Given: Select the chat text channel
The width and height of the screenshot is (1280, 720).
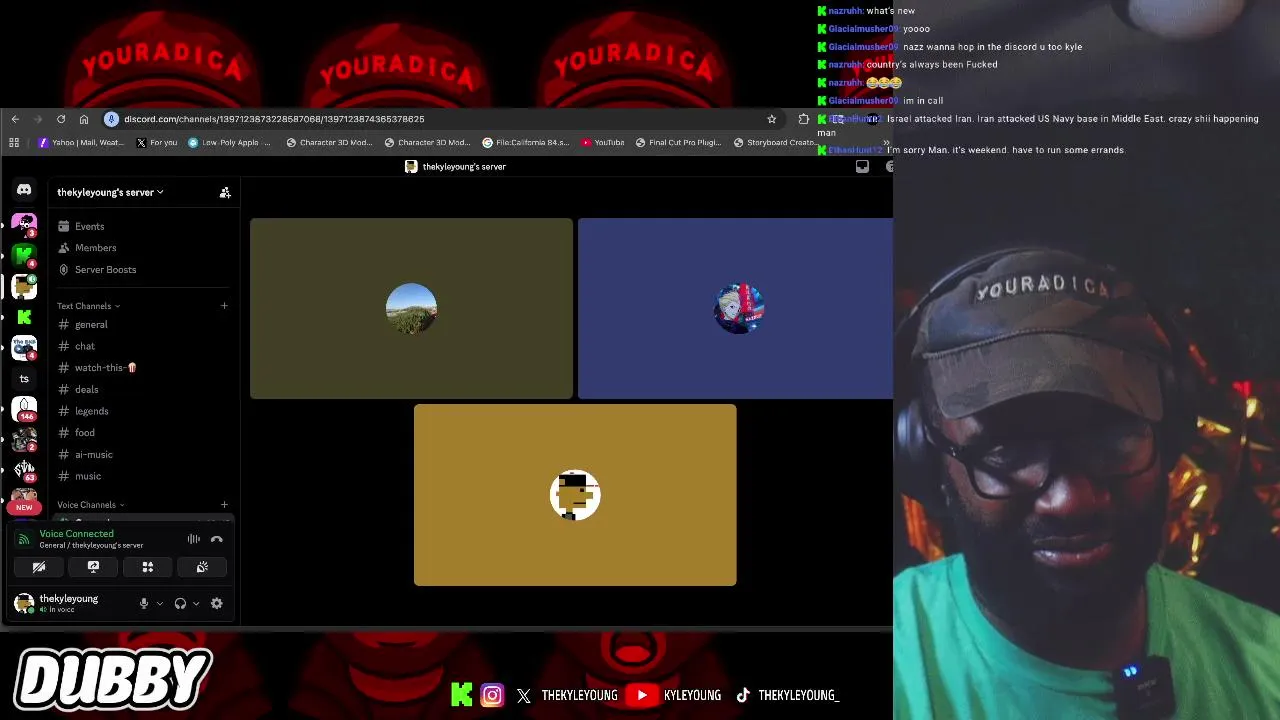Looking at the screenshot, I should [143, 346].
